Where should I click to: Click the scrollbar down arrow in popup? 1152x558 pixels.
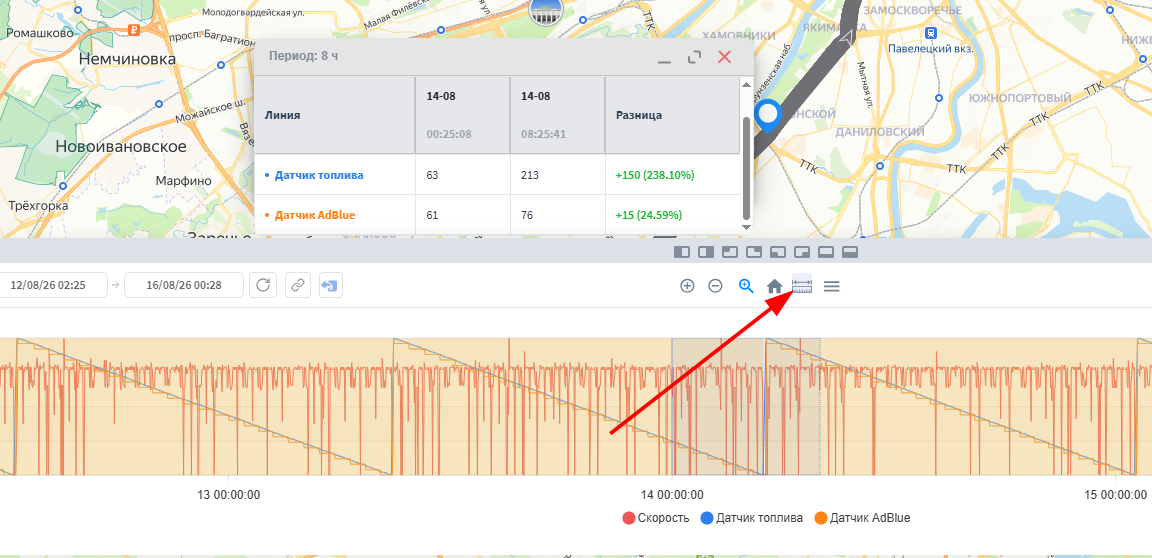[x=746, y=227]
